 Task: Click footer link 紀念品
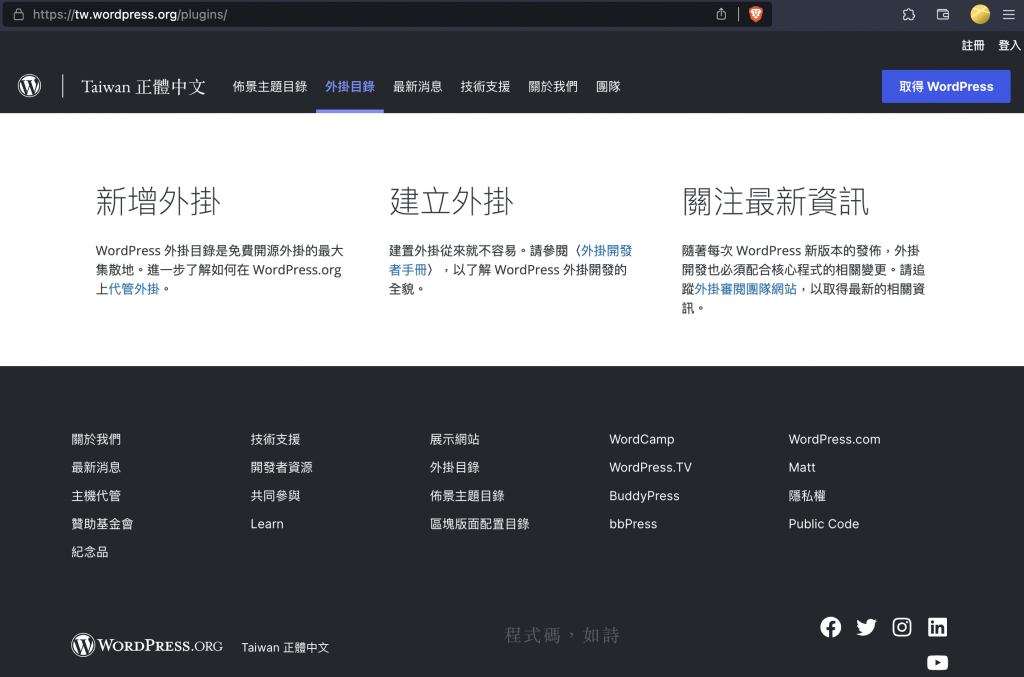89,552
